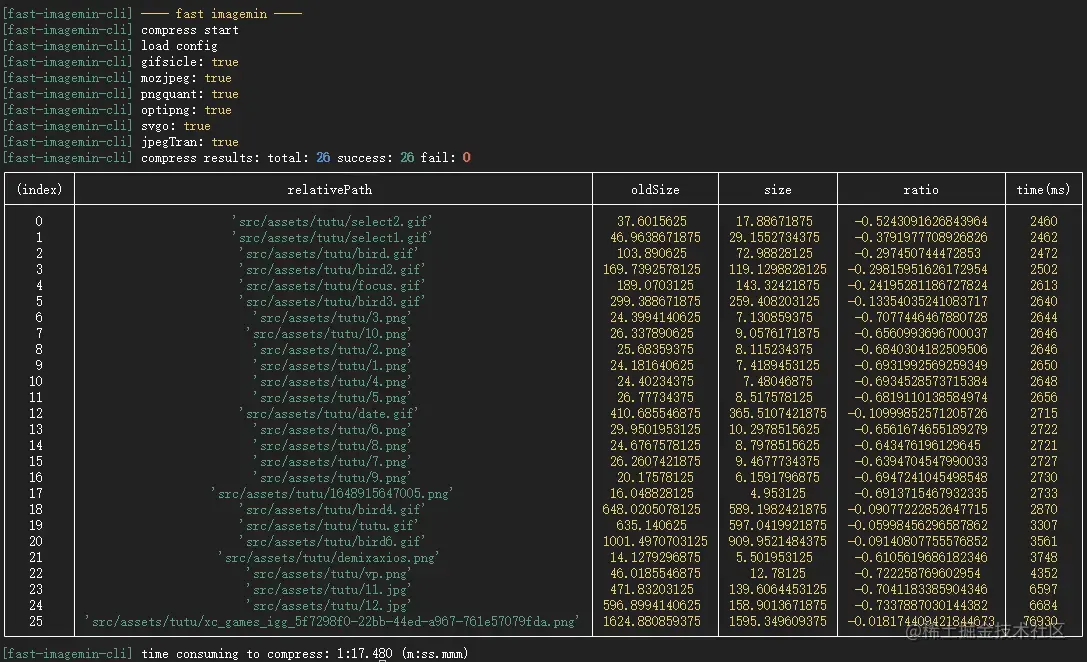Click the 'optipng: true' log line
Image resolution: width=1087 pixels, height=662 pixels.
186,110
